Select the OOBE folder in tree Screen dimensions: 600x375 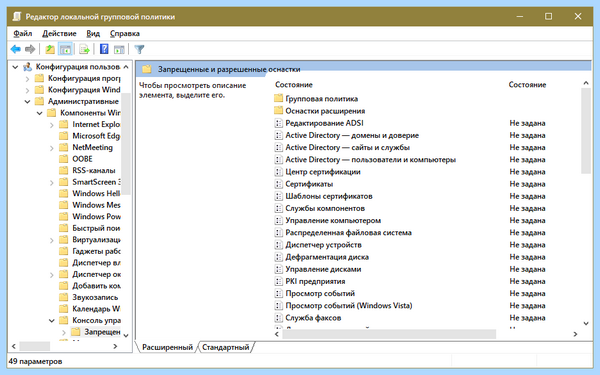76,159
